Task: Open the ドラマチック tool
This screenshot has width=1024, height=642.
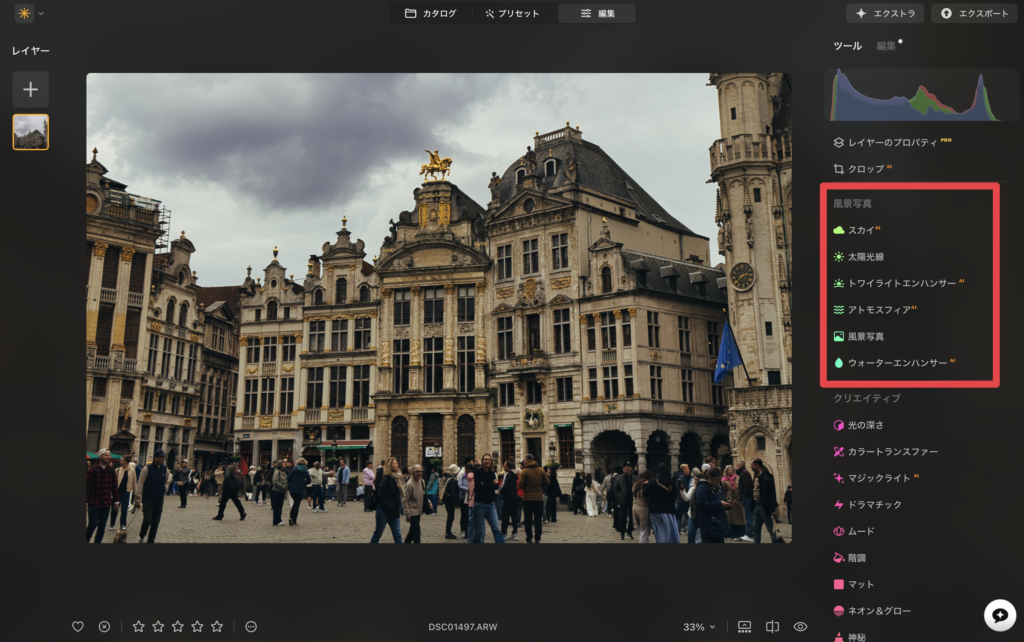Action: [867, 504]
